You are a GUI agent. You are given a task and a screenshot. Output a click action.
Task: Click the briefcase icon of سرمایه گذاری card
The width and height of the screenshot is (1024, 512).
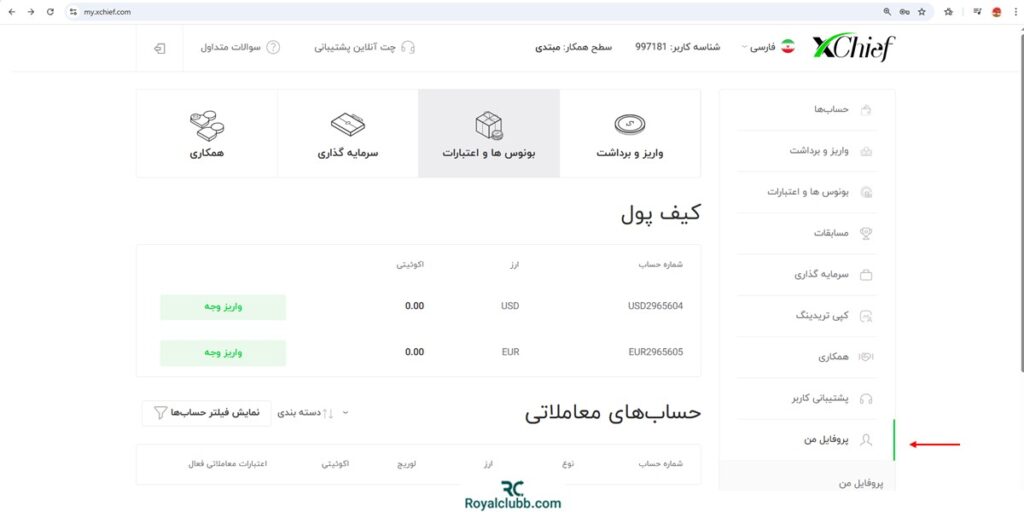point(347,123)
